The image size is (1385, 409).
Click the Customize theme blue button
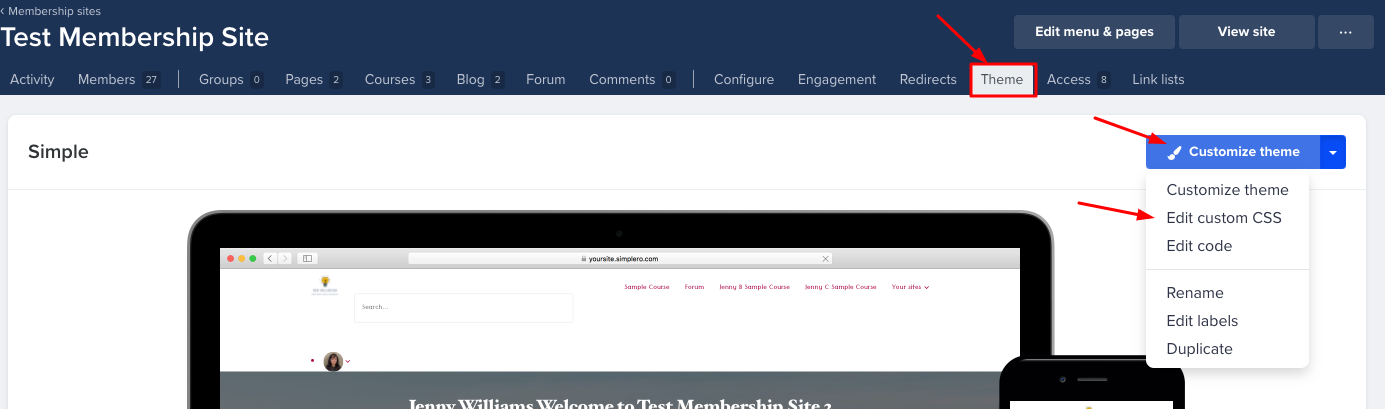pyautogui.click(x=1233, y=152)
